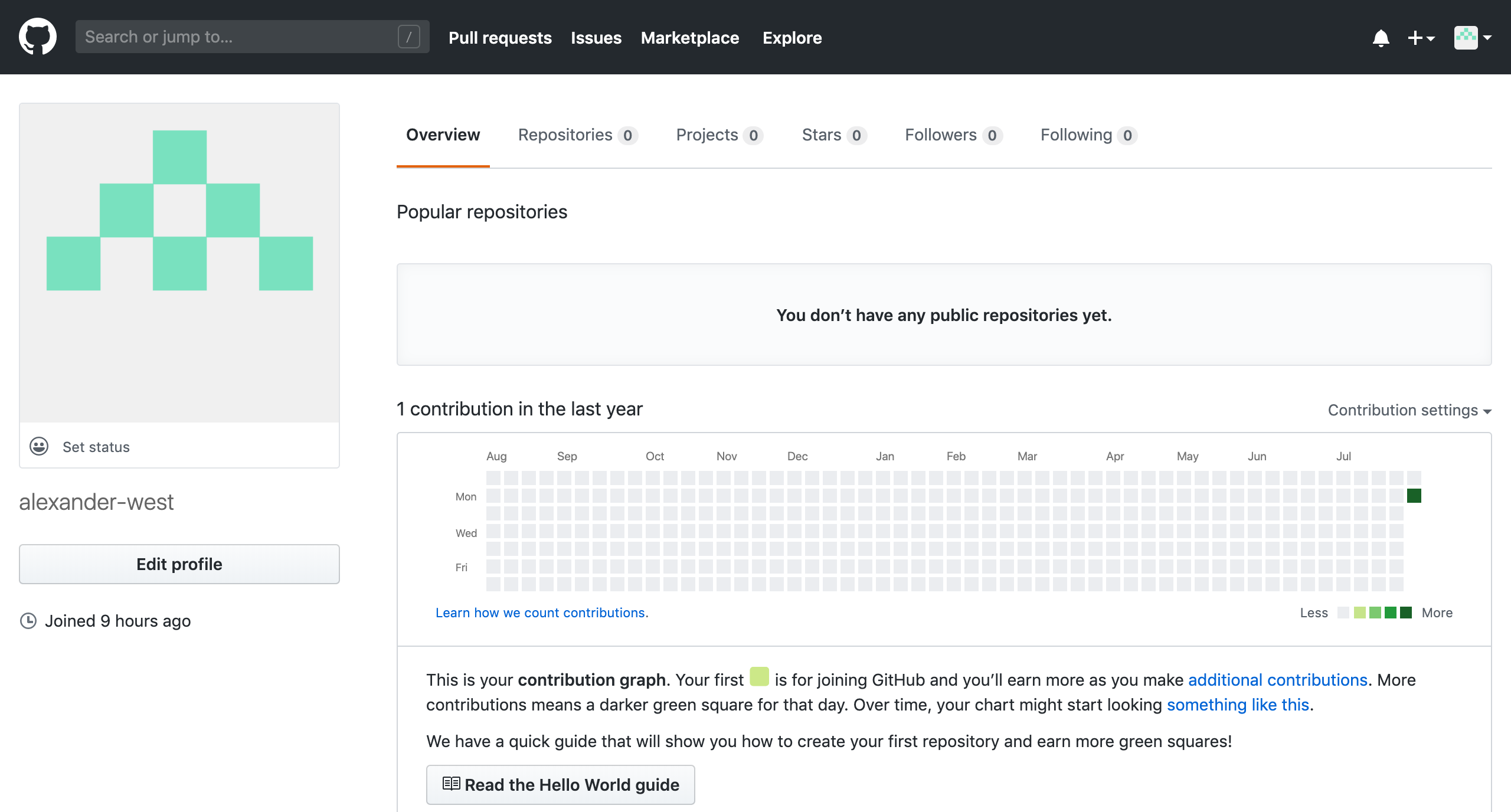Click the slash keyboard hint in the search bar

(x=410, y=37)
